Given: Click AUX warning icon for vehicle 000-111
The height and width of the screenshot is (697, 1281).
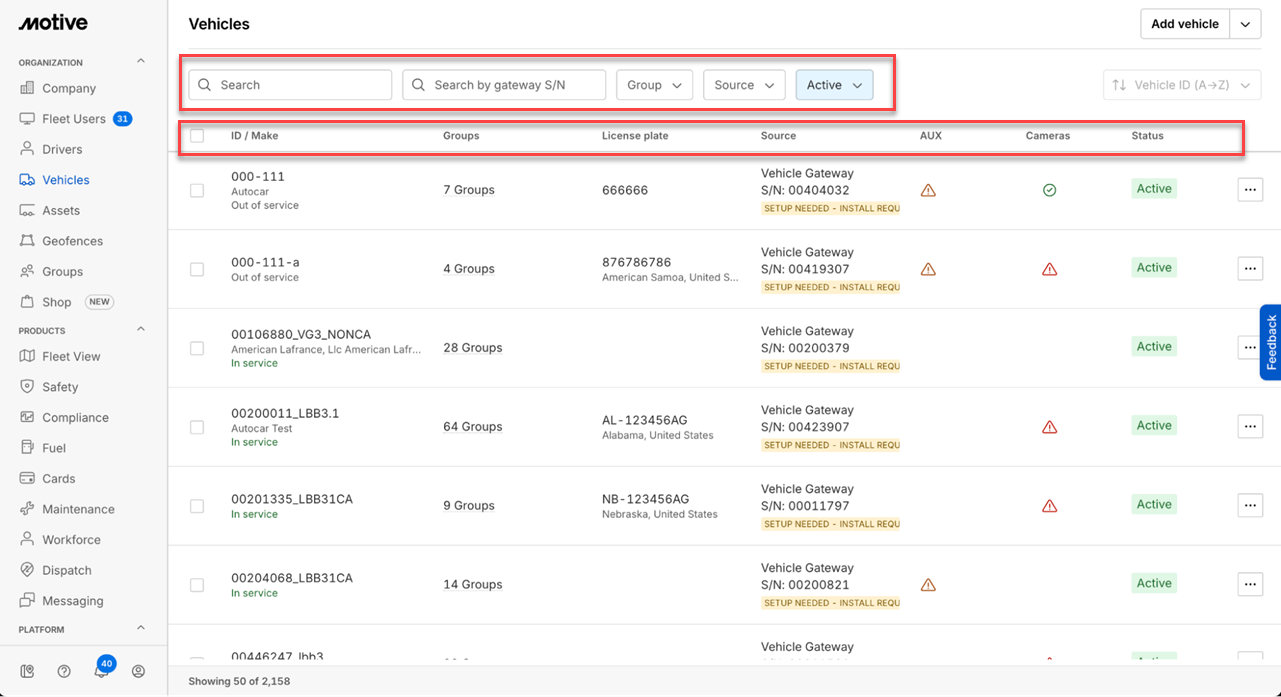Looking at the screenshot, I should pyautogui.click(x=928, y=190).
